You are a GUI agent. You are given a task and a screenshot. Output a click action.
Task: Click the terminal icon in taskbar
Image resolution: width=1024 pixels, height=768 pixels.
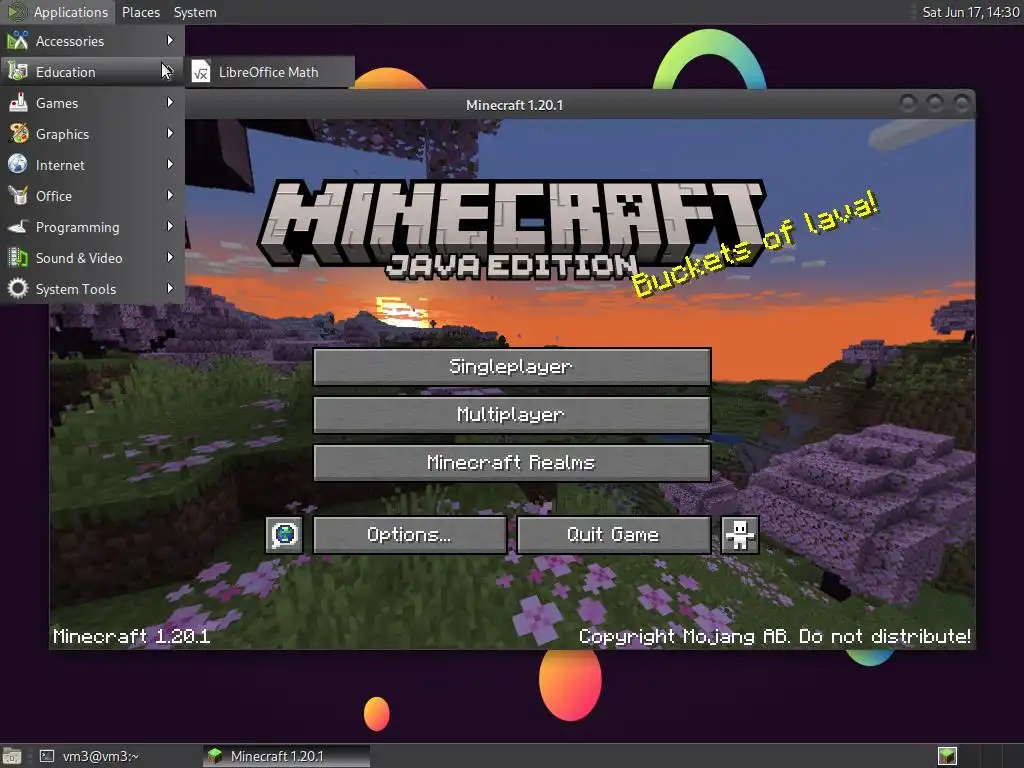(47, 756)
